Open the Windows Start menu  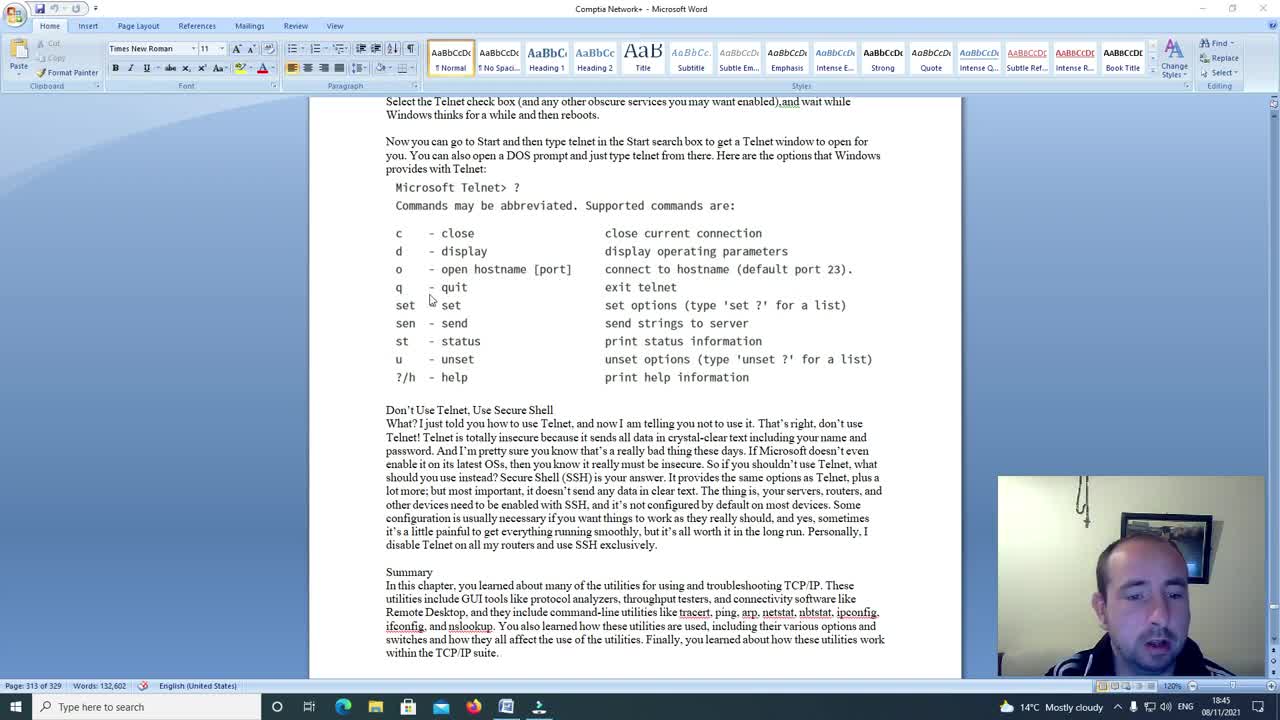click(x=15, y=707)
